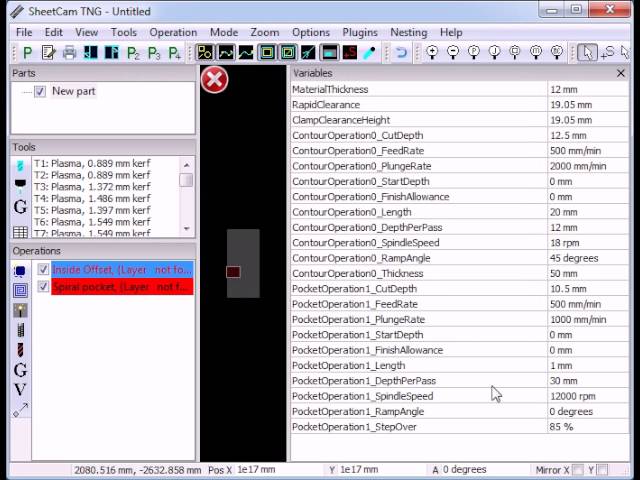
Task: Click the P3 toolbar icon
Action: [154, 53]
